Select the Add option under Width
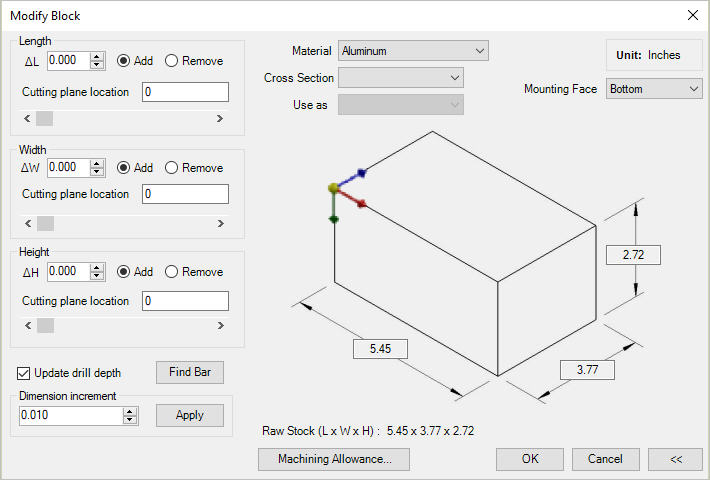 pyautogui.click(x=124, y=168)
